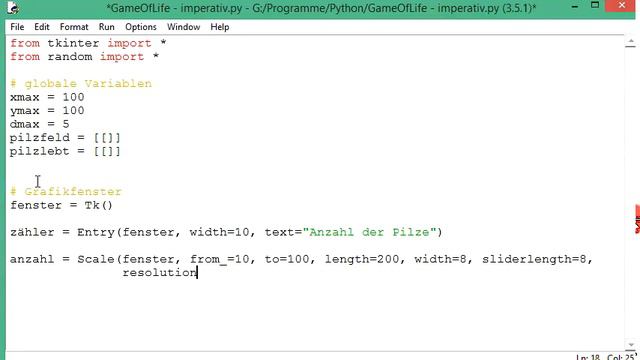Place cursor on 'ymax = 100'

(x=47, y=111)
